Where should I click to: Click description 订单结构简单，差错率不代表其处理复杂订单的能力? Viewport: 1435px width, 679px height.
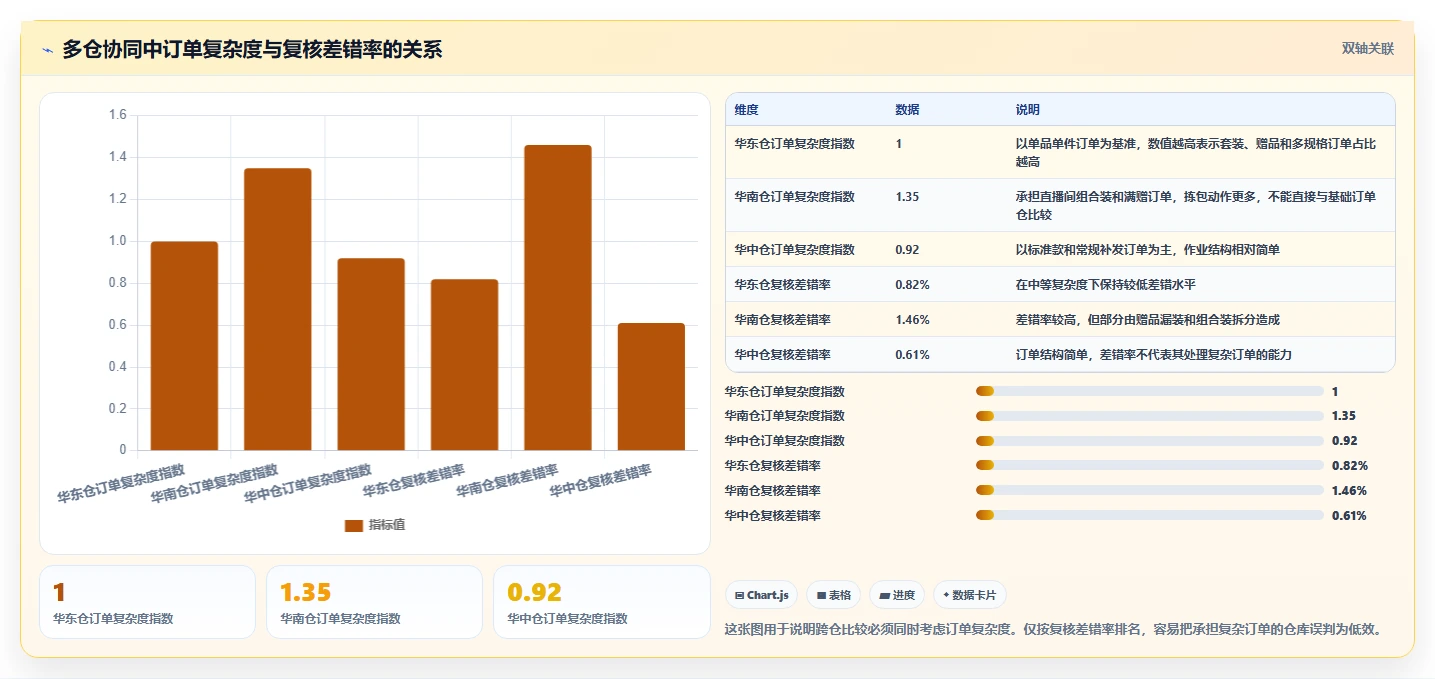(1153, 355)
